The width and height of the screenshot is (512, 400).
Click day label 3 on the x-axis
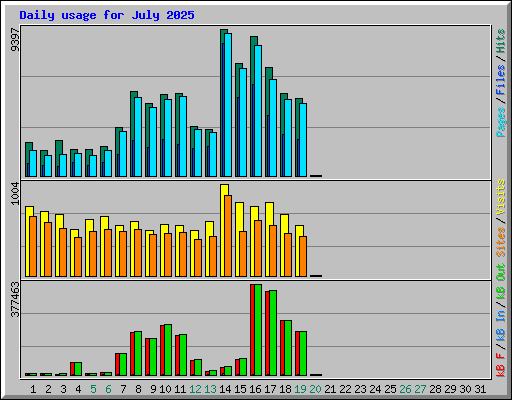pyautogui.click(x=63, y=389)
